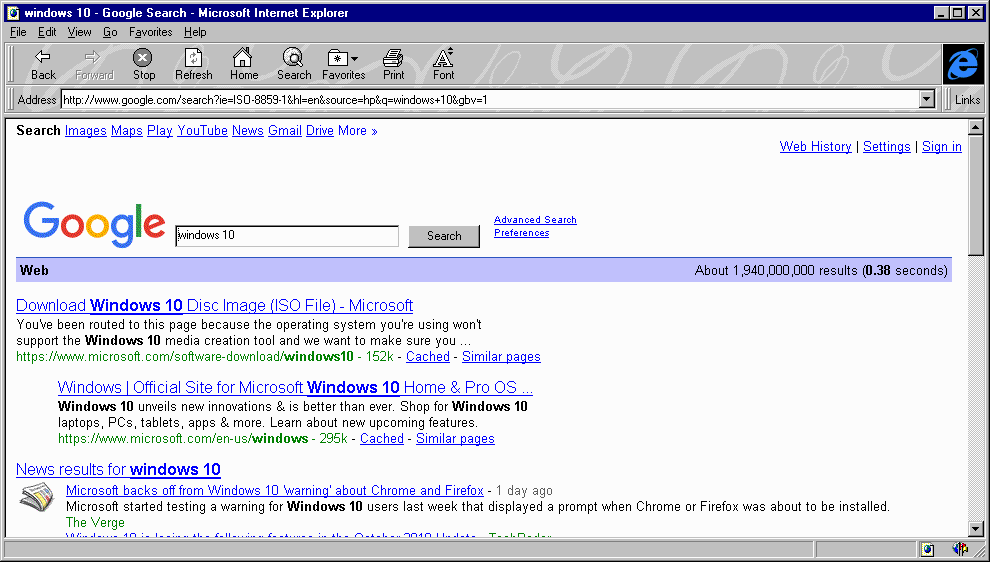Open the Go menu

pos(110,32)
